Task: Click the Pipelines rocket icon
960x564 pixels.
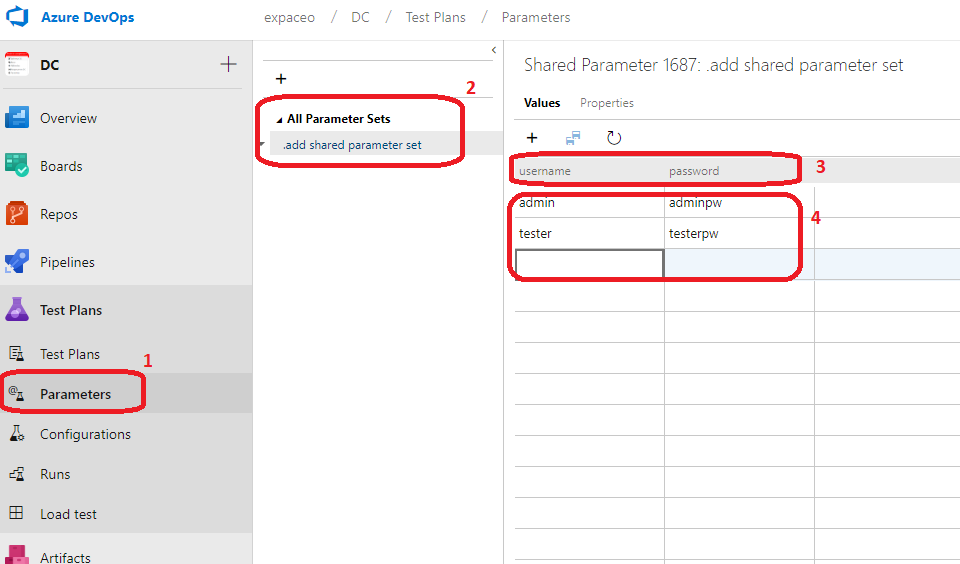Action: 17,261
